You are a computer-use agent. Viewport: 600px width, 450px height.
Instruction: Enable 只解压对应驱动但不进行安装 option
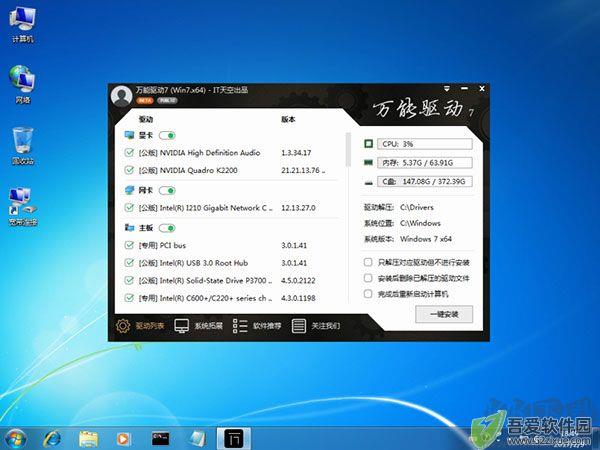[x=368, y=262]
